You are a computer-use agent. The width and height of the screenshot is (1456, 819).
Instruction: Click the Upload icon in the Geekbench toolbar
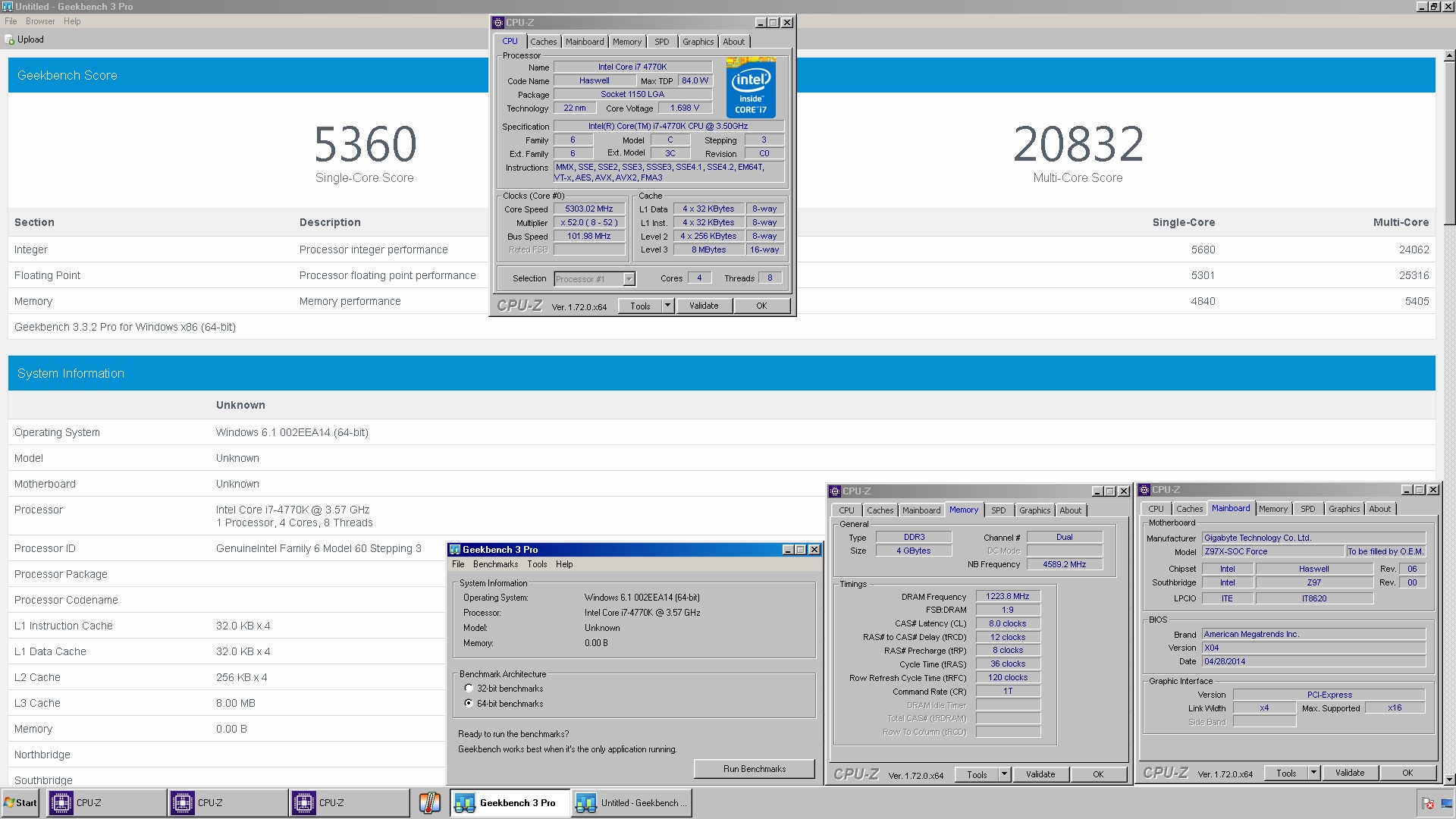(10, 39)
